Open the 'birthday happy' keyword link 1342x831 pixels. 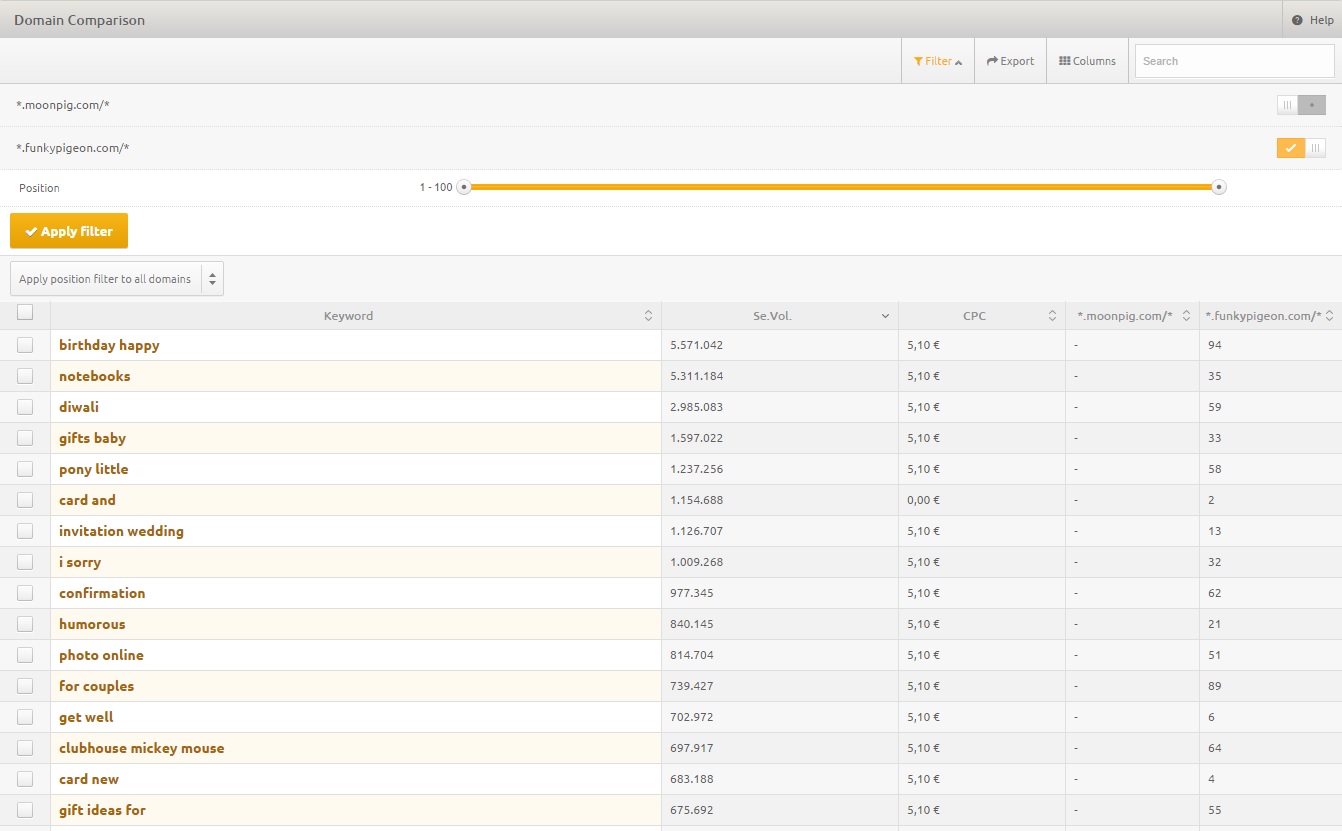pos(109,345)
